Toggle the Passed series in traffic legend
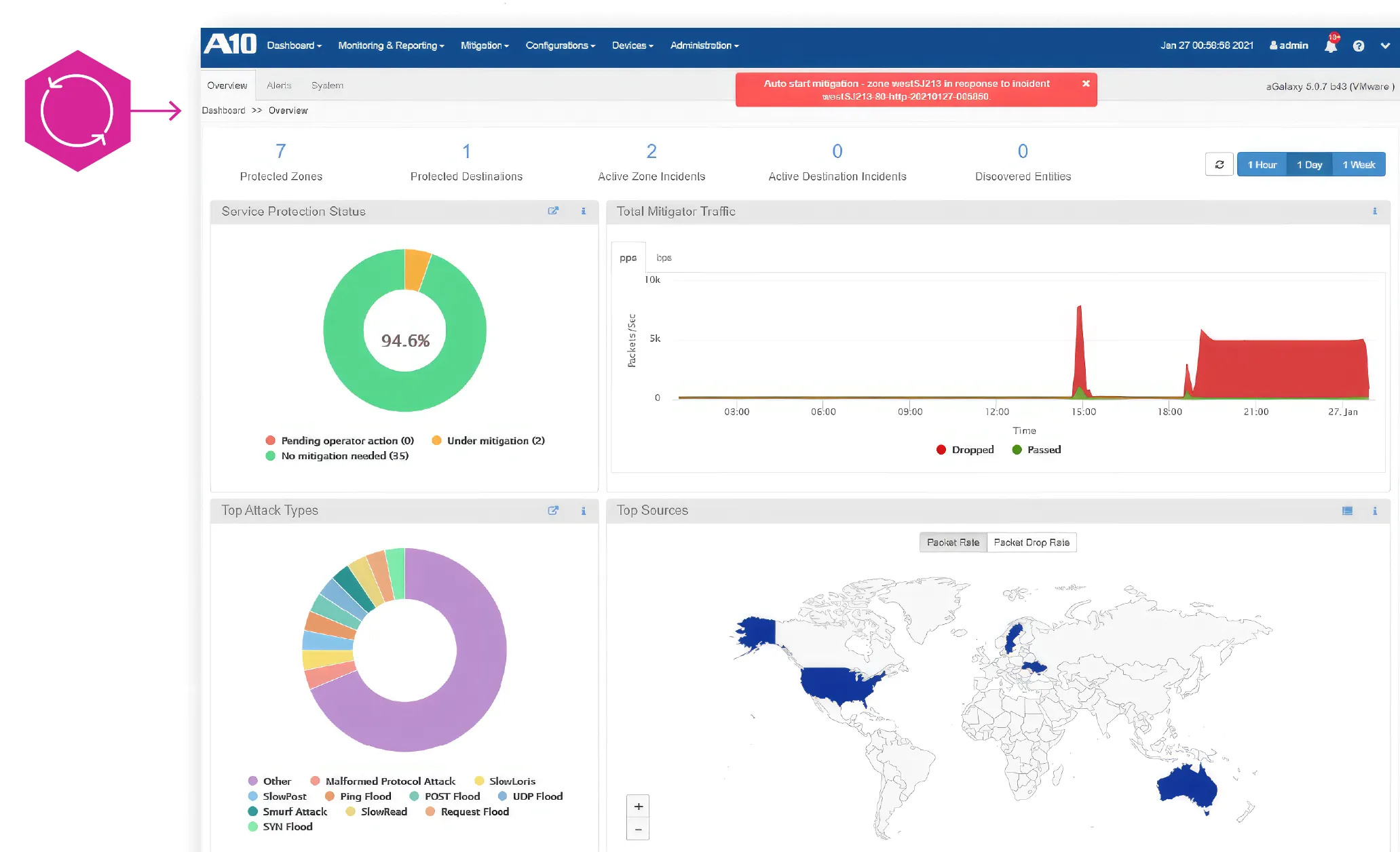Screen dimensions: 1400x852 coord(1036,449)
